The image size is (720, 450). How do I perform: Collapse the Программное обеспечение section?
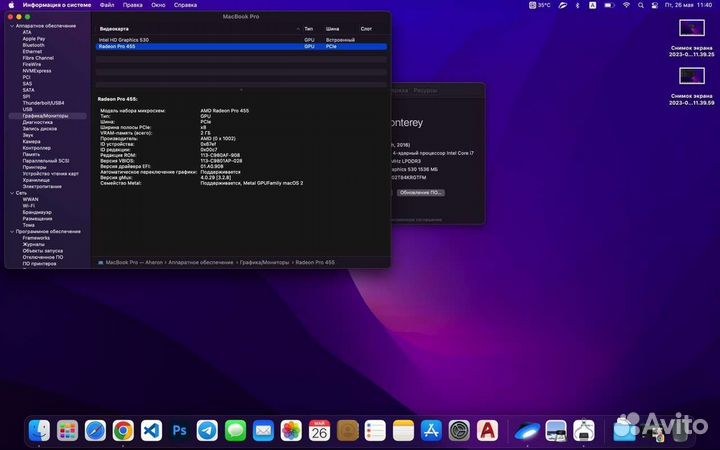[x=12, y=232]
